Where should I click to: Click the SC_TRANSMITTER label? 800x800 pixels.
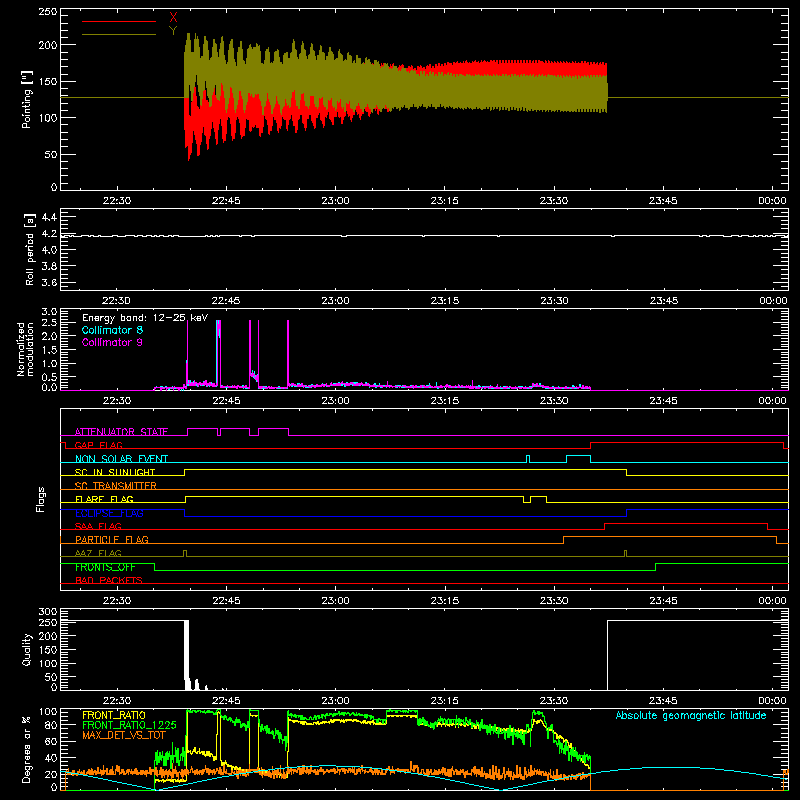(x=116, y=485)
